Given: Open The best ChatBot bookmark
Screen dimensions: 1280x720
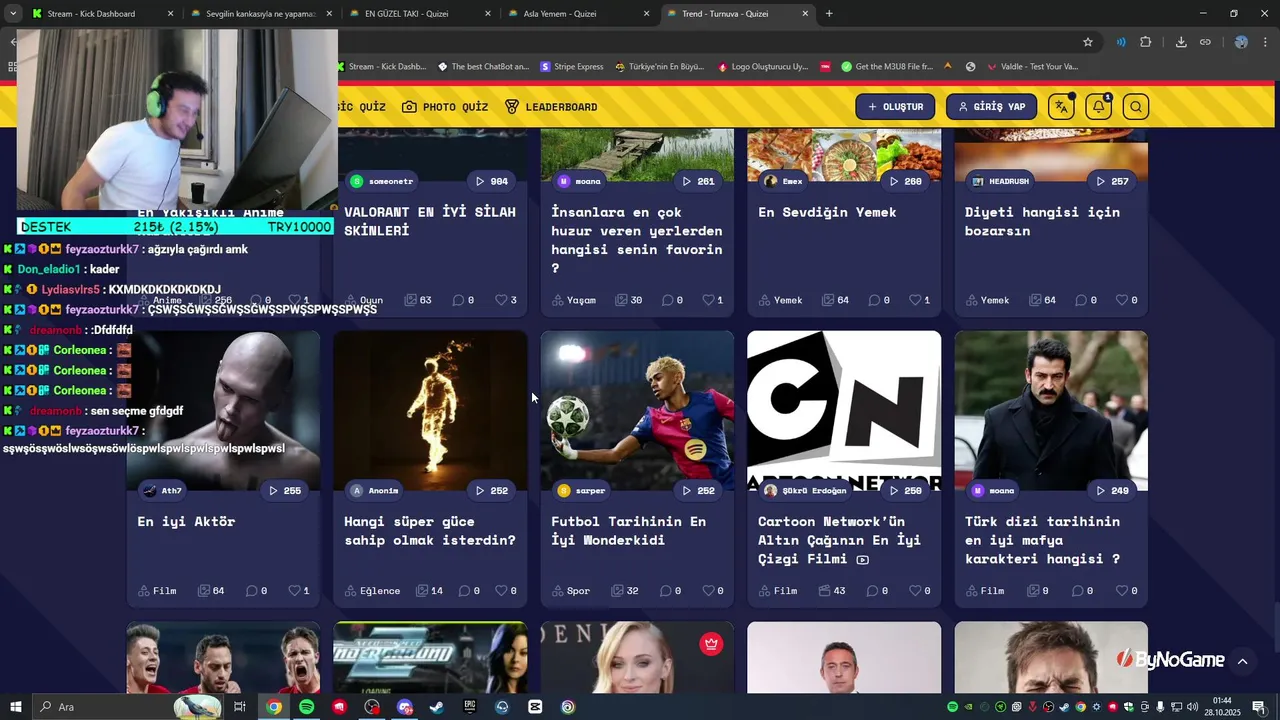Looking at the screenshot, I should pyautogui.click(x=484, y=67).
